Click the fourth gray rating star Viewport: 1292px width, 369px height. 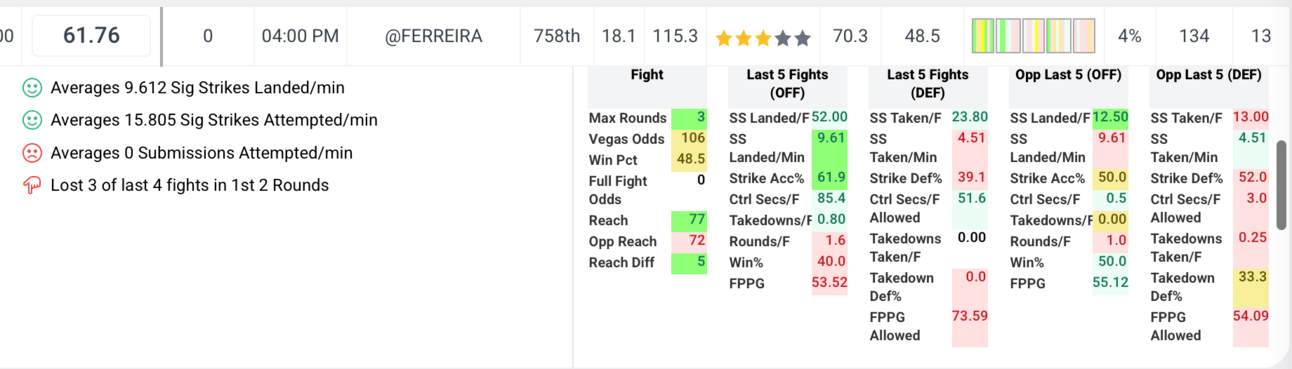[782, 37]
